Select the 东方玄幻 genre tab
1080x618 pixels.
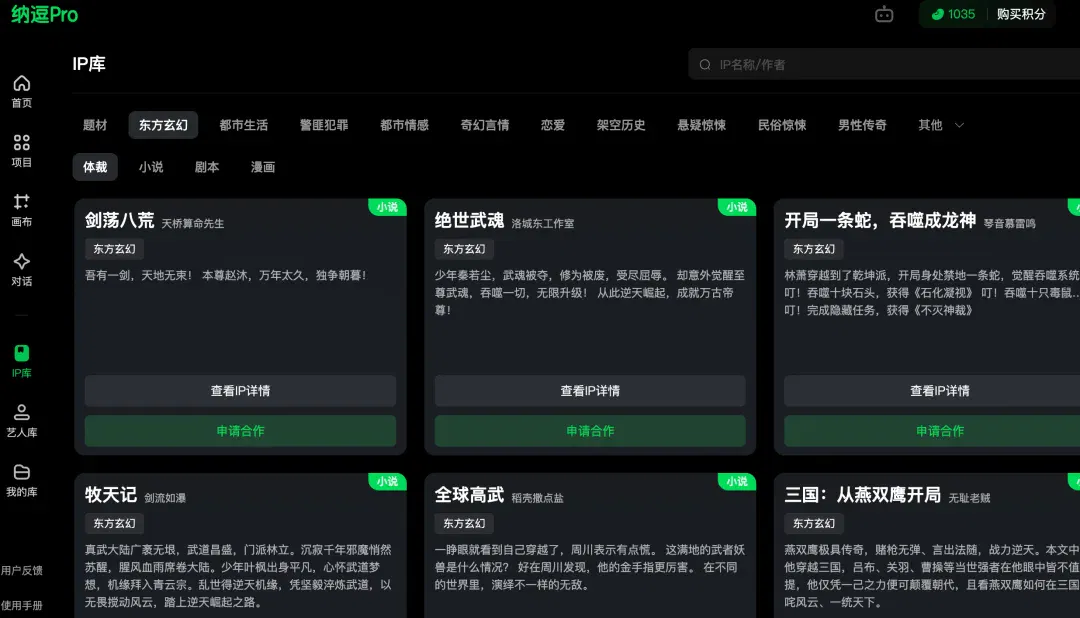163,125
